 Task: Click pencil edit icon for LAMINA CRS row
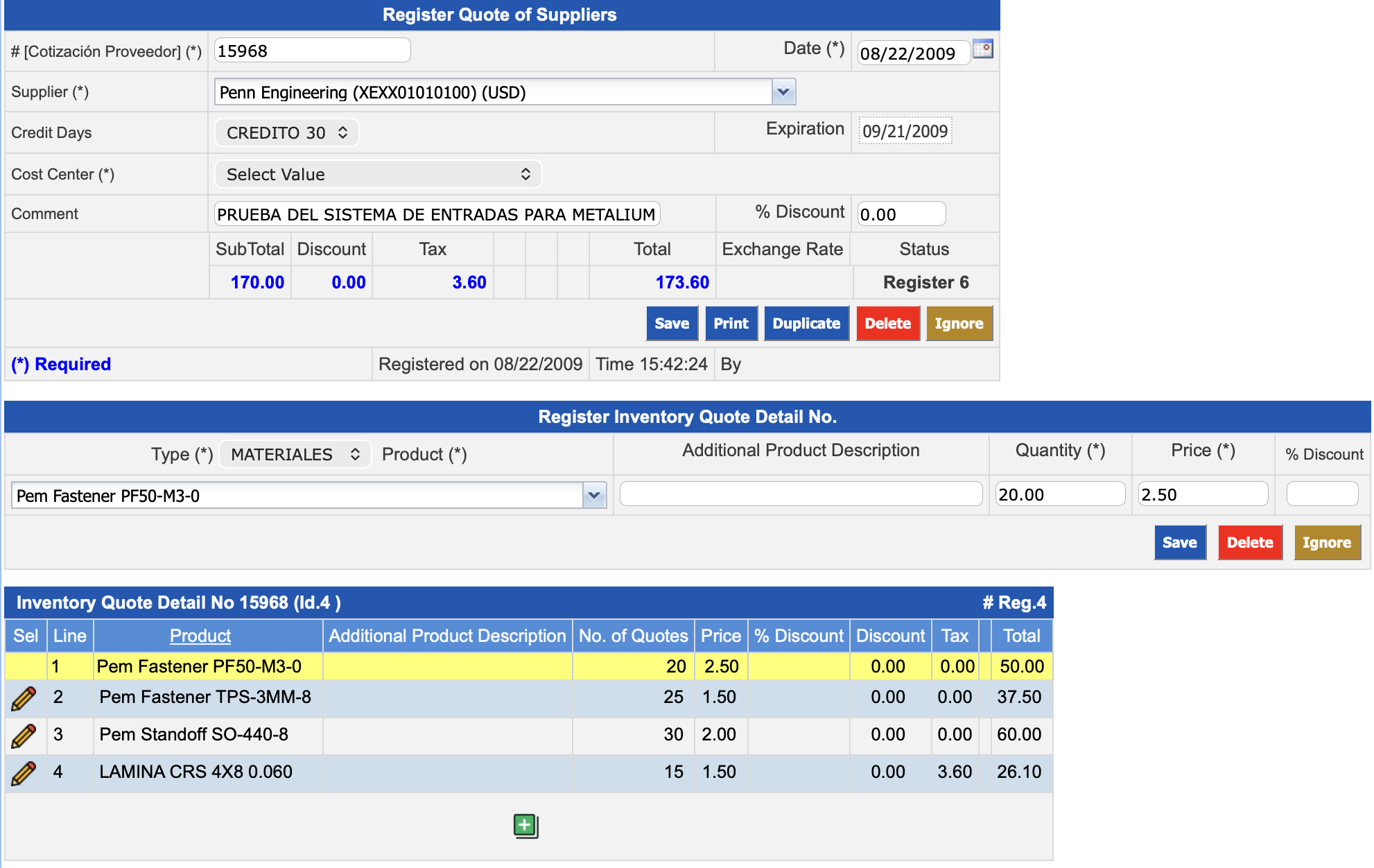24,773
